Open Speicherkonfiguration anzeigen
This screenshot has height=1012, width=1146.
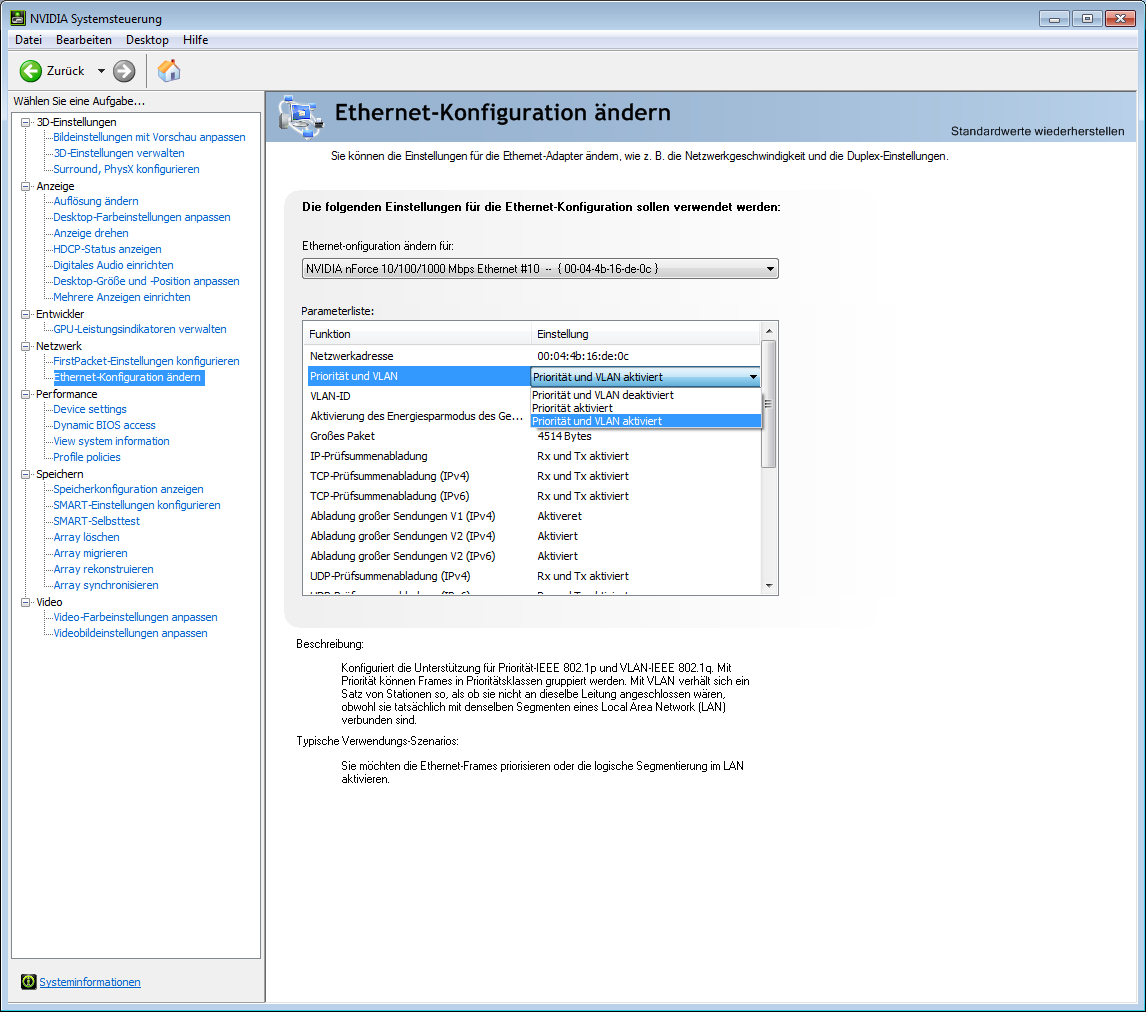[x=128, y=489]
